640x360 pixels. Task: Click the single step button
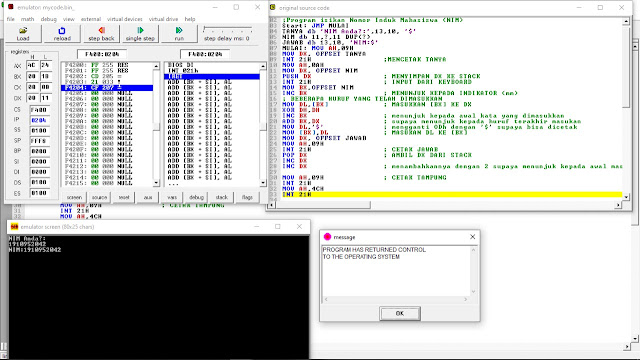click(140, 33)
